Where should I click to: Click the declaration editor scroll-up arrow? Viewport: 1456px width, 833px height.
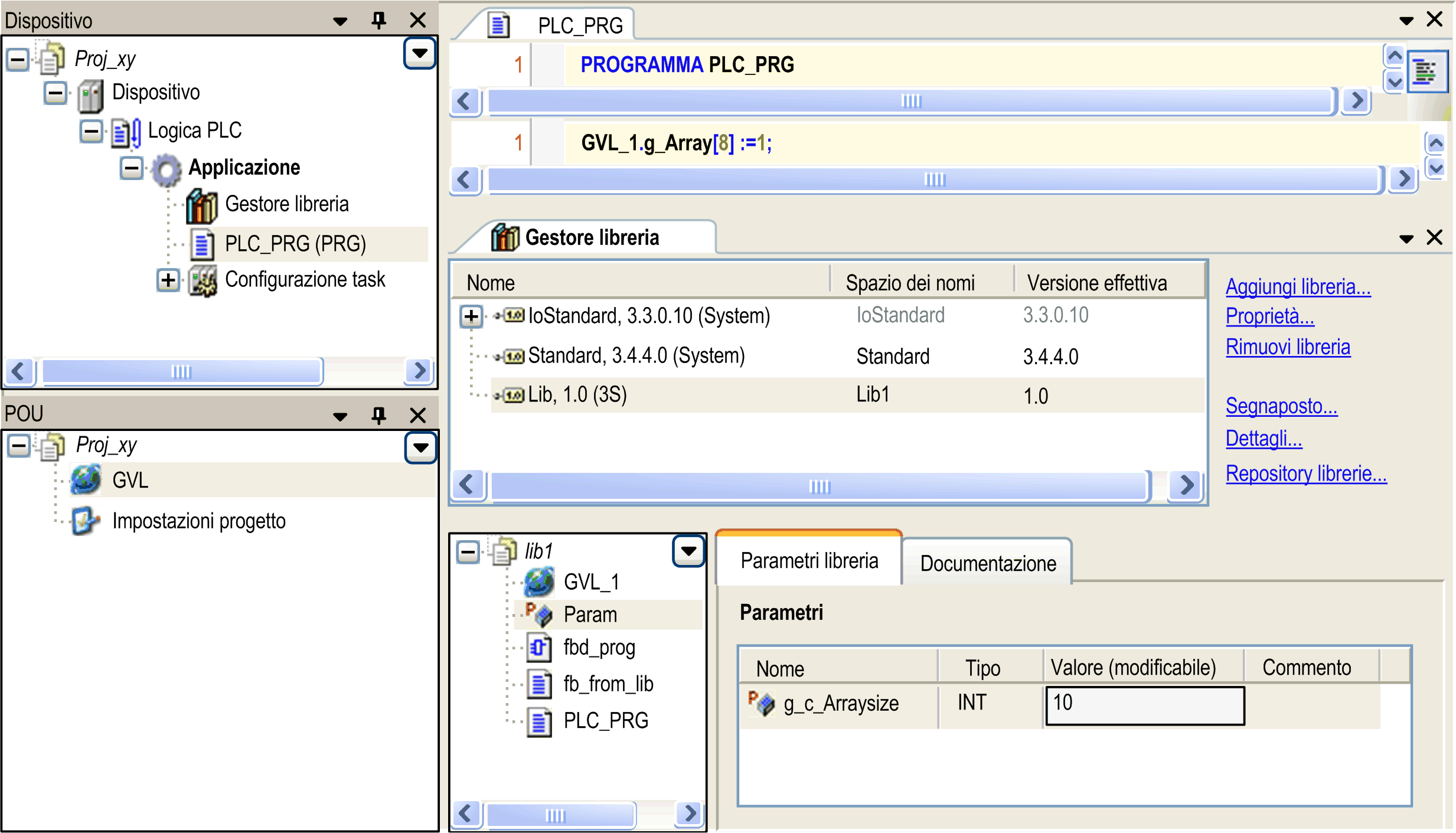[1395, 56]
